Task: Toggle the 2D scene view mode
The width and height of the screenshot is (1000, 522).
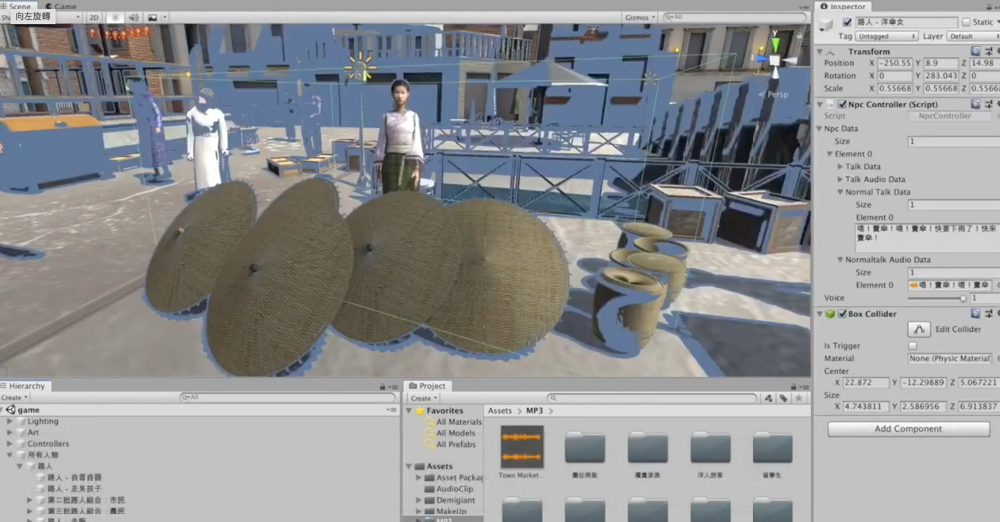Action: (x=94, y=17)
